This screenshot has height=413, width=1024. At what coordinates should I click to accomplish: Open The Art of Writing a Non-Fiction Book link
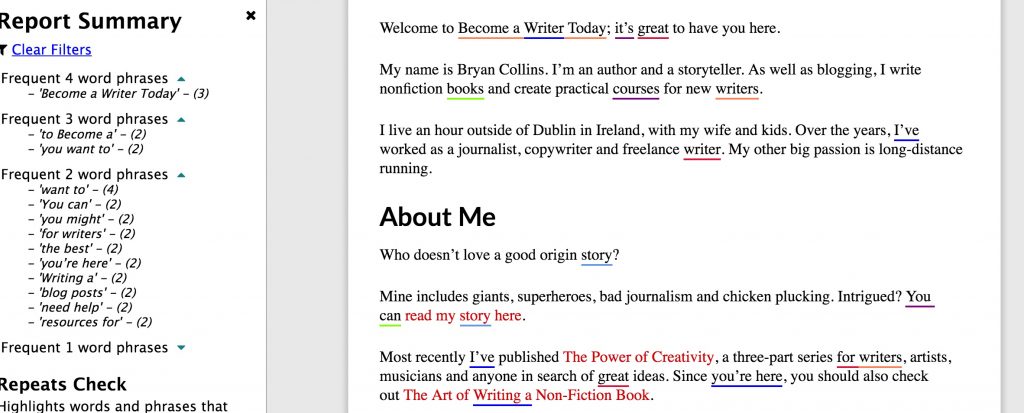(x=526, y=395)
